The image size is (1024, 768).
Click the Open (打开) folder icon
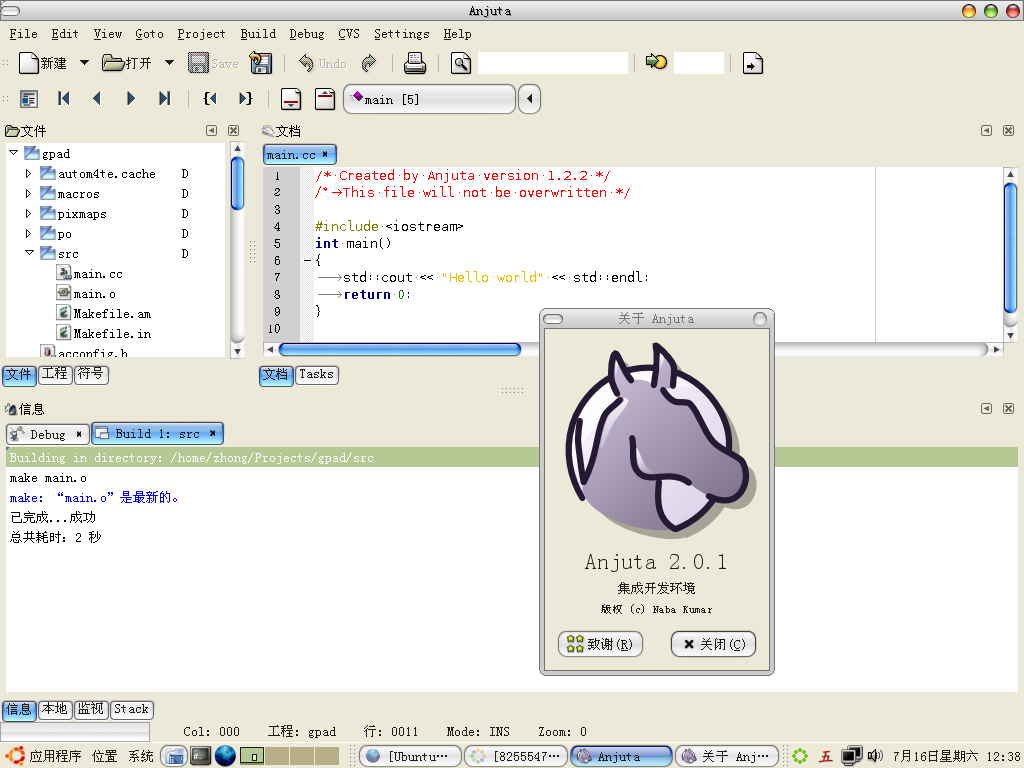113,63
